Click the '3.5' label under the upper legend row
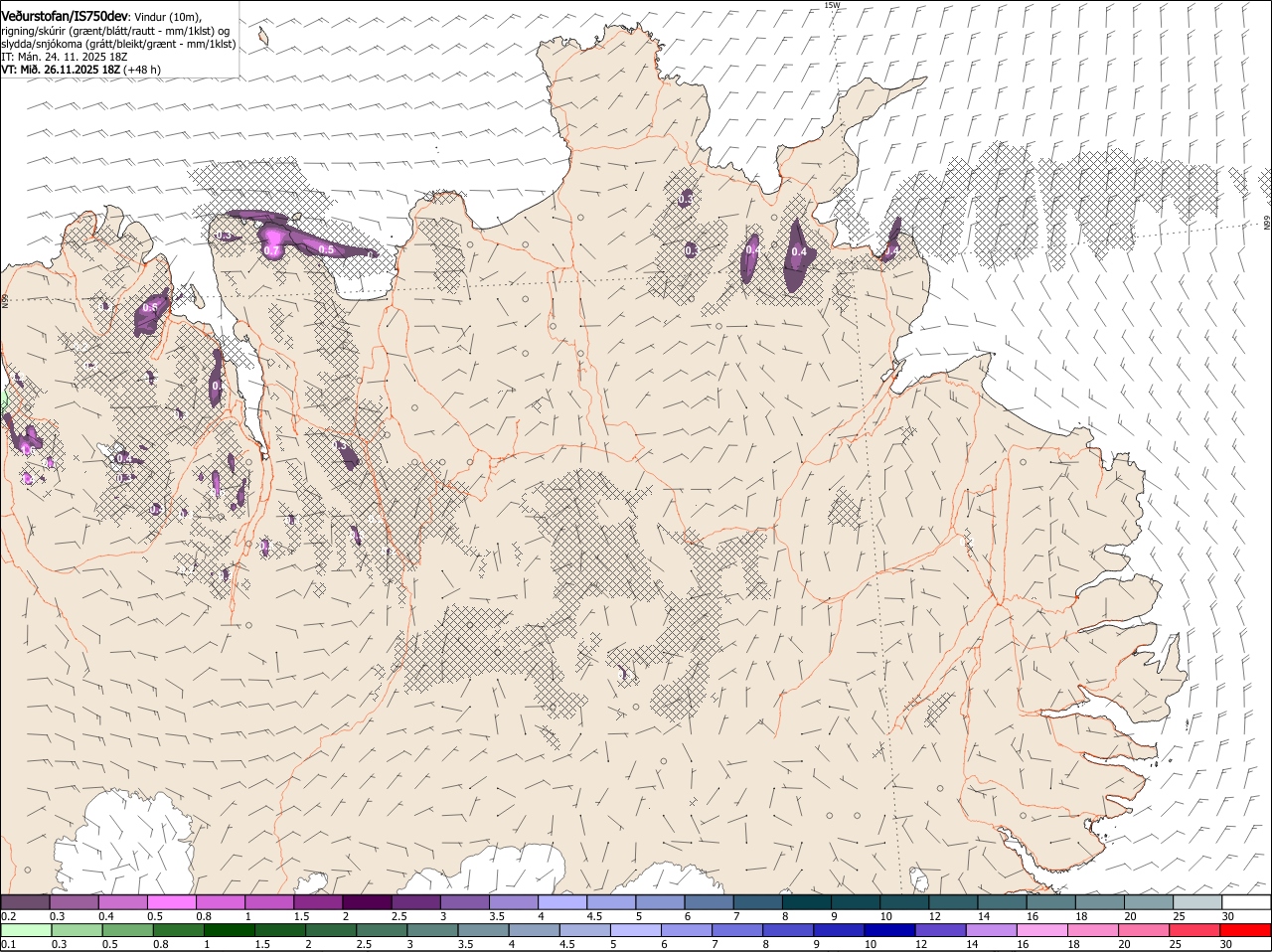 point(497,916)
